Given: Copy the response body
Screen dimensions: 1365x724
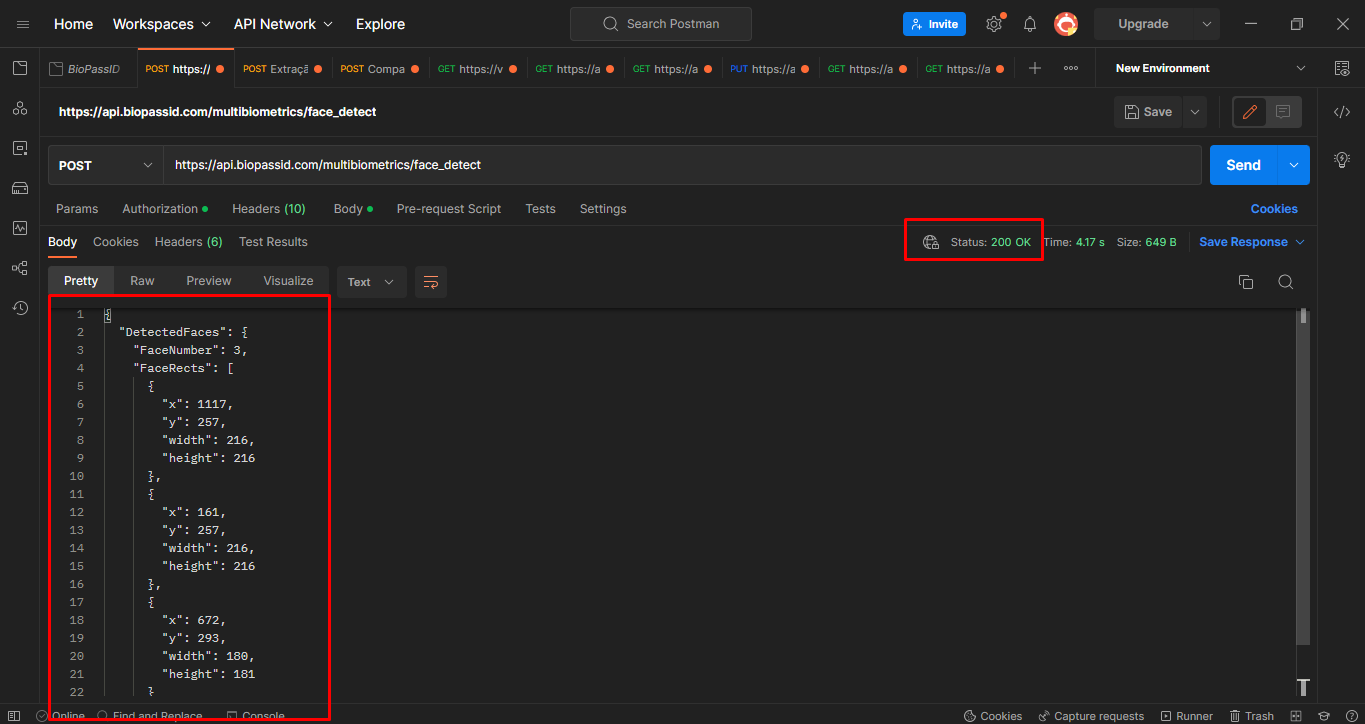Looking at the screenshot, I should tap(1246, 282).
